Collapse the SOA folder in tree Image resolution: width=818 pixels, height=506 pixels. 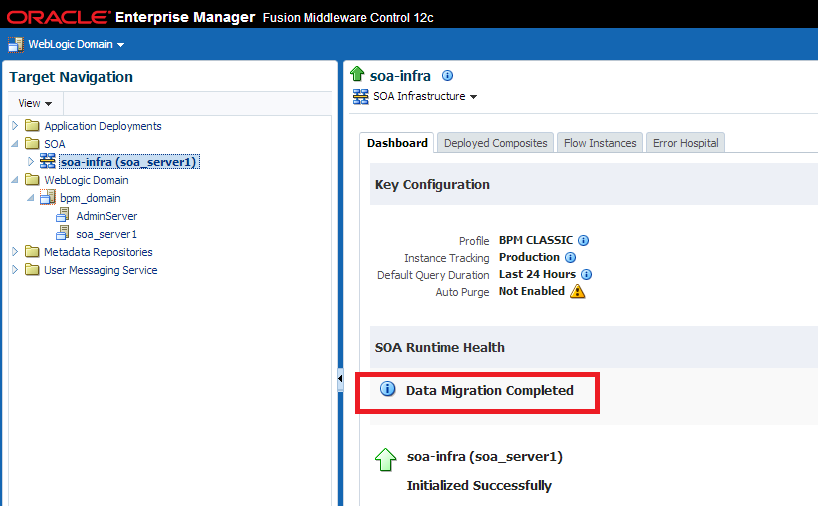[15, 143]
